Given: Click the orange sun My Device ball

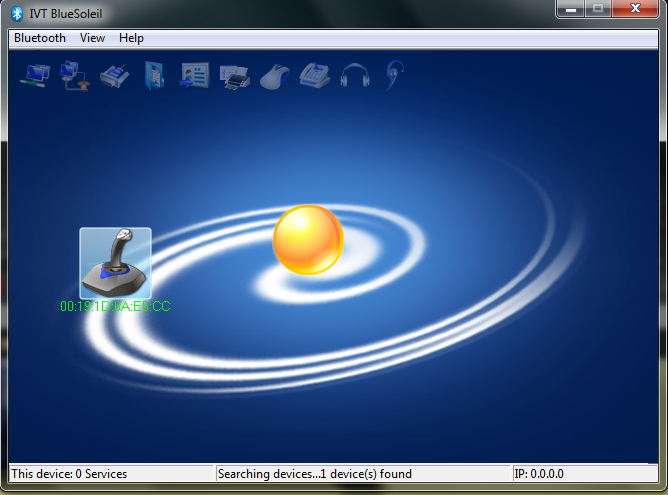Looking at the screenshot, I should (308, 239).
